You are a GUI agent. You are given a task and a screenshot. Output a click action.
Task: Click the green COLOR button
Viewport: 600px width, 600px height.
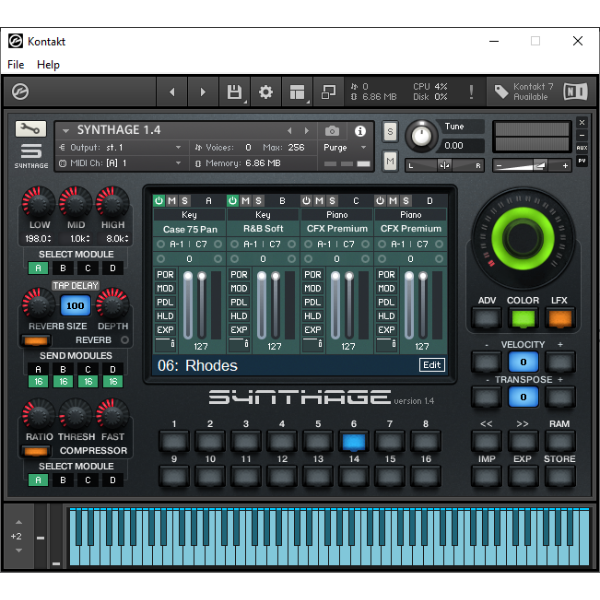[523, 318]
